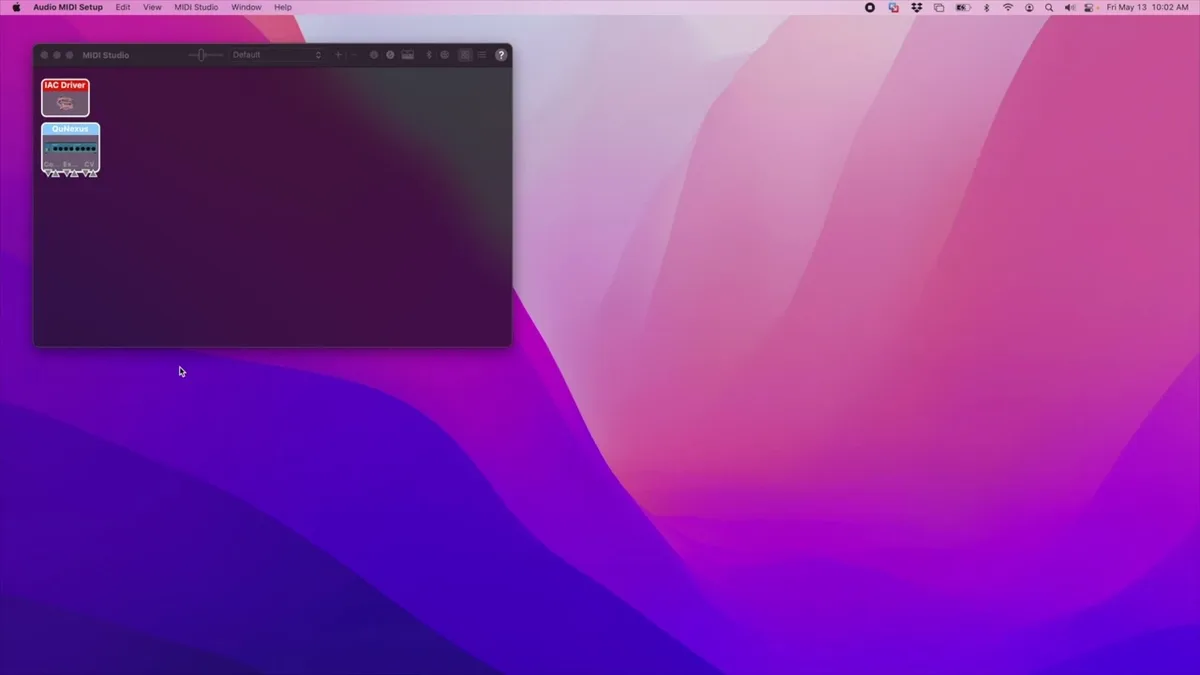Open the Default configuration dropdown
Viewport: 1200px width, 675px height.
[278, 55]
